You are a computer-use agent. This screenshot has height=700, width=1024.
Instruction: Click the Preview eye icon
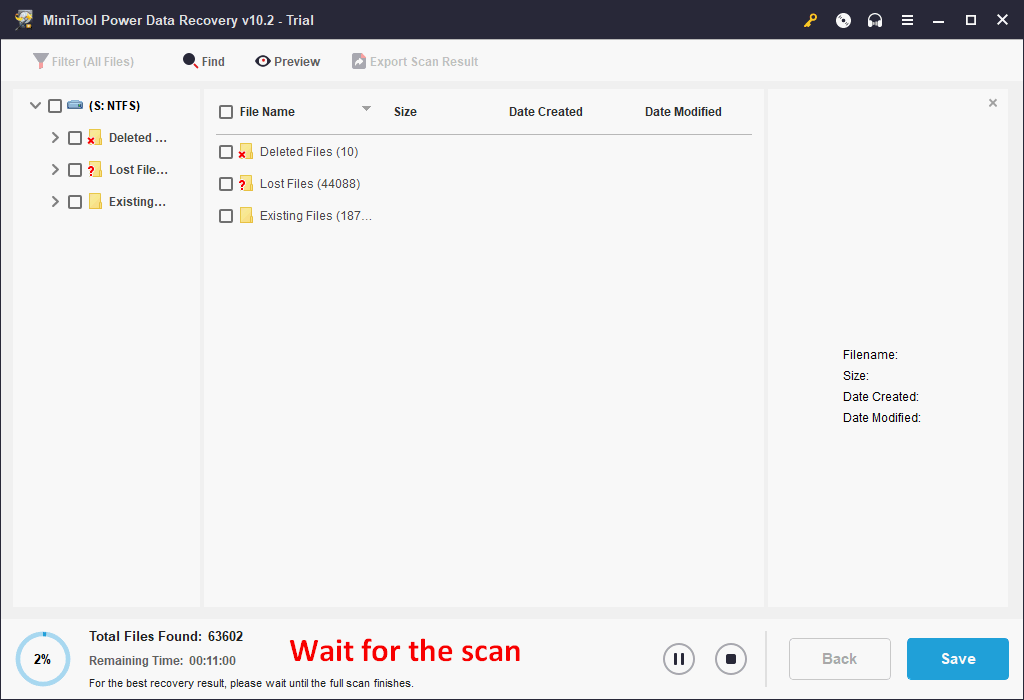[x=263, y=61]
